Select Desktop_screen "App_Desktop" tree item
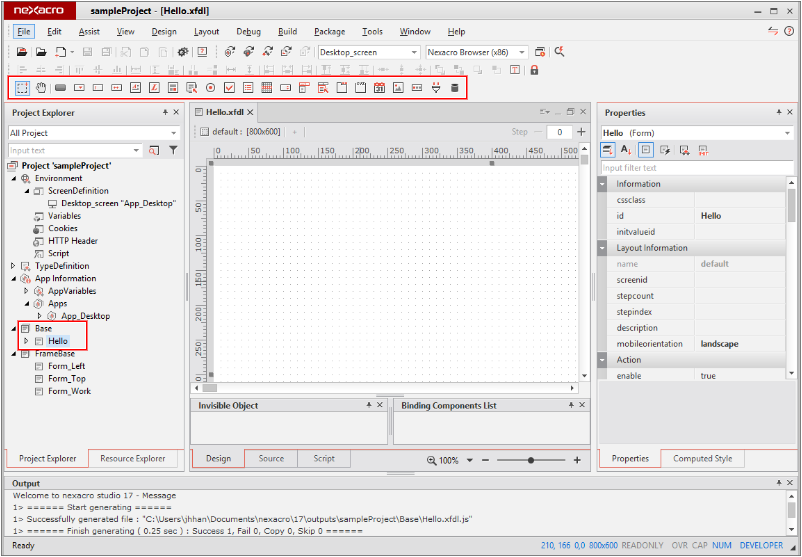Image resolution: width=802 pixels, height=557 pixels. click(x=118, y=204)
